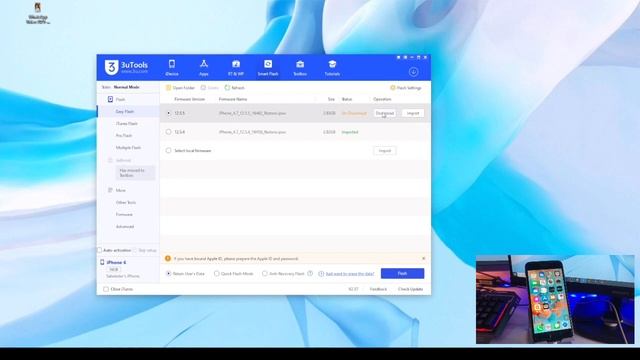Toggle the Skip setup checkbox

point(135,250)
